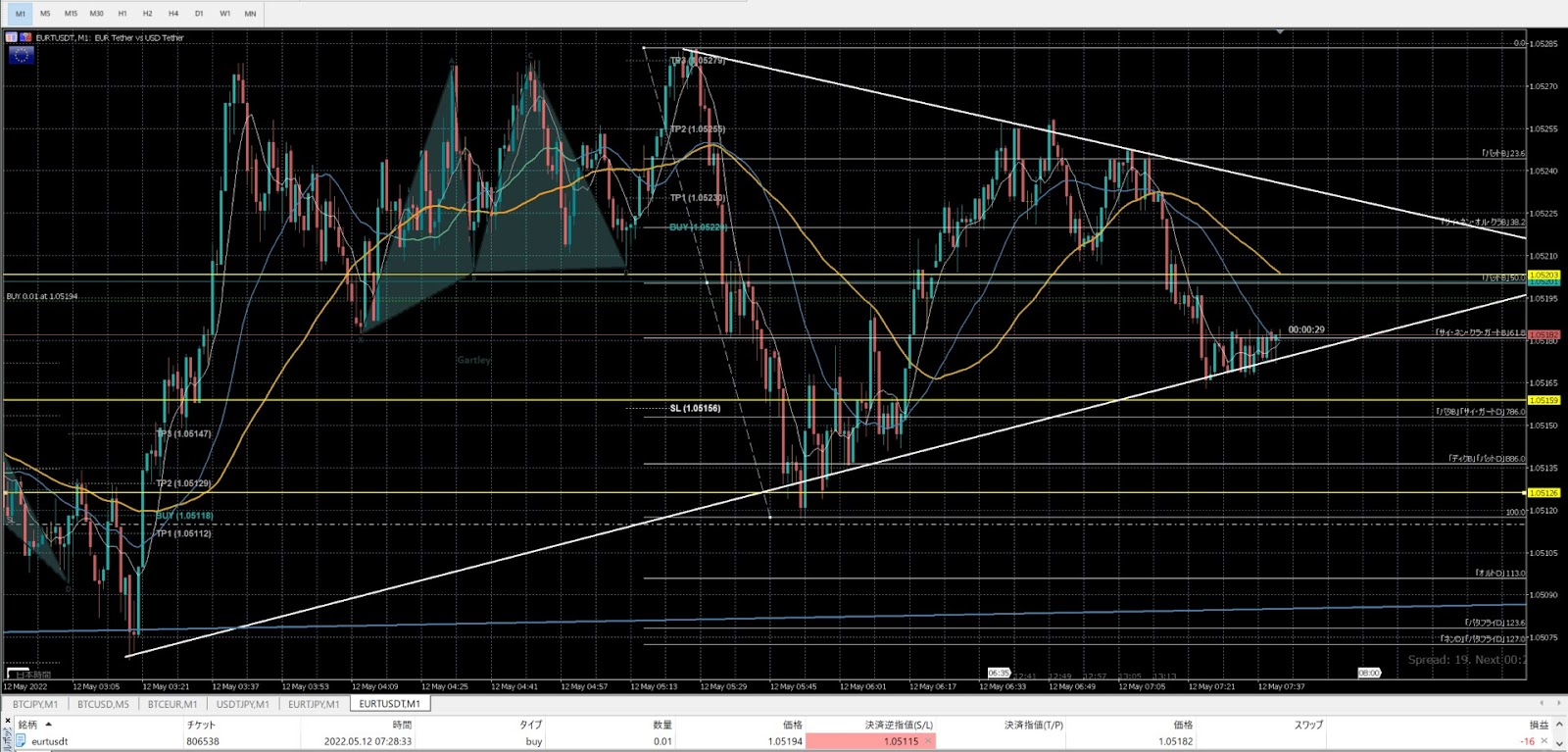Viewport: 1568px width, 752px height.
Task: Close the terminal panel with the X icon
Action: tap(8, 721)
